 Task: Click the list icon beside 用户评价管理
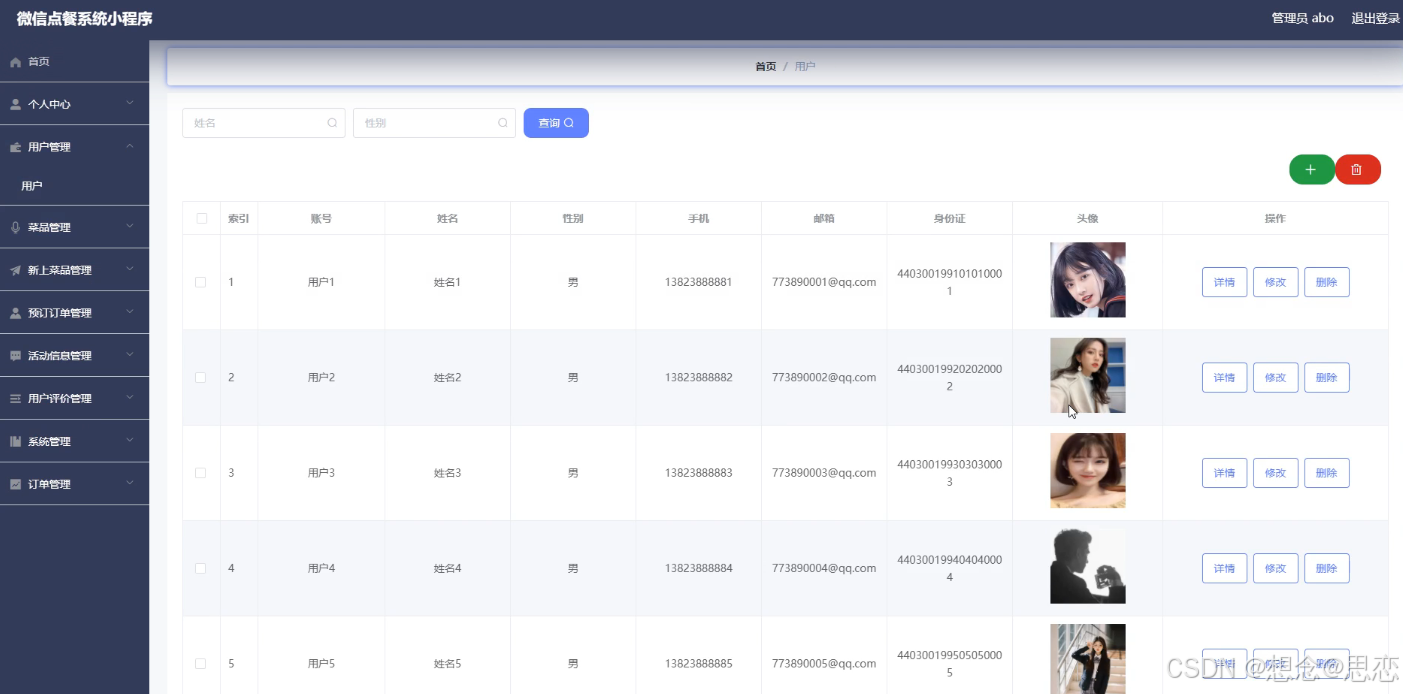point(15,399)
